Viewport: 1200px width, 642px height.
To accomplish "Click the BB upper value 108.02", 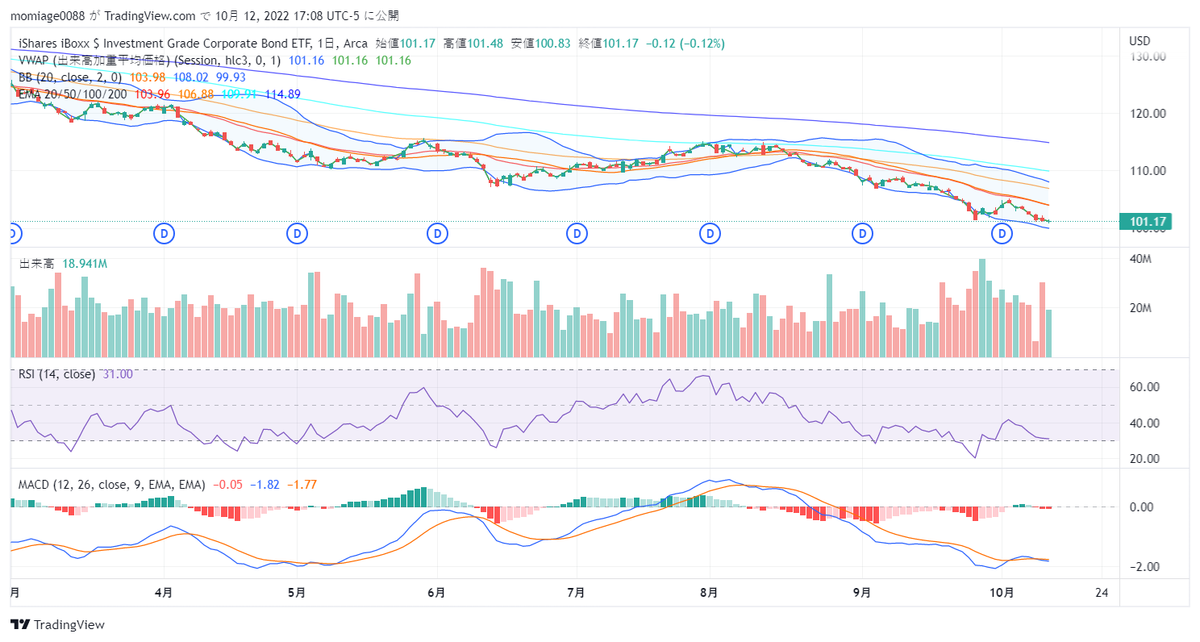I will pos(190,77).
